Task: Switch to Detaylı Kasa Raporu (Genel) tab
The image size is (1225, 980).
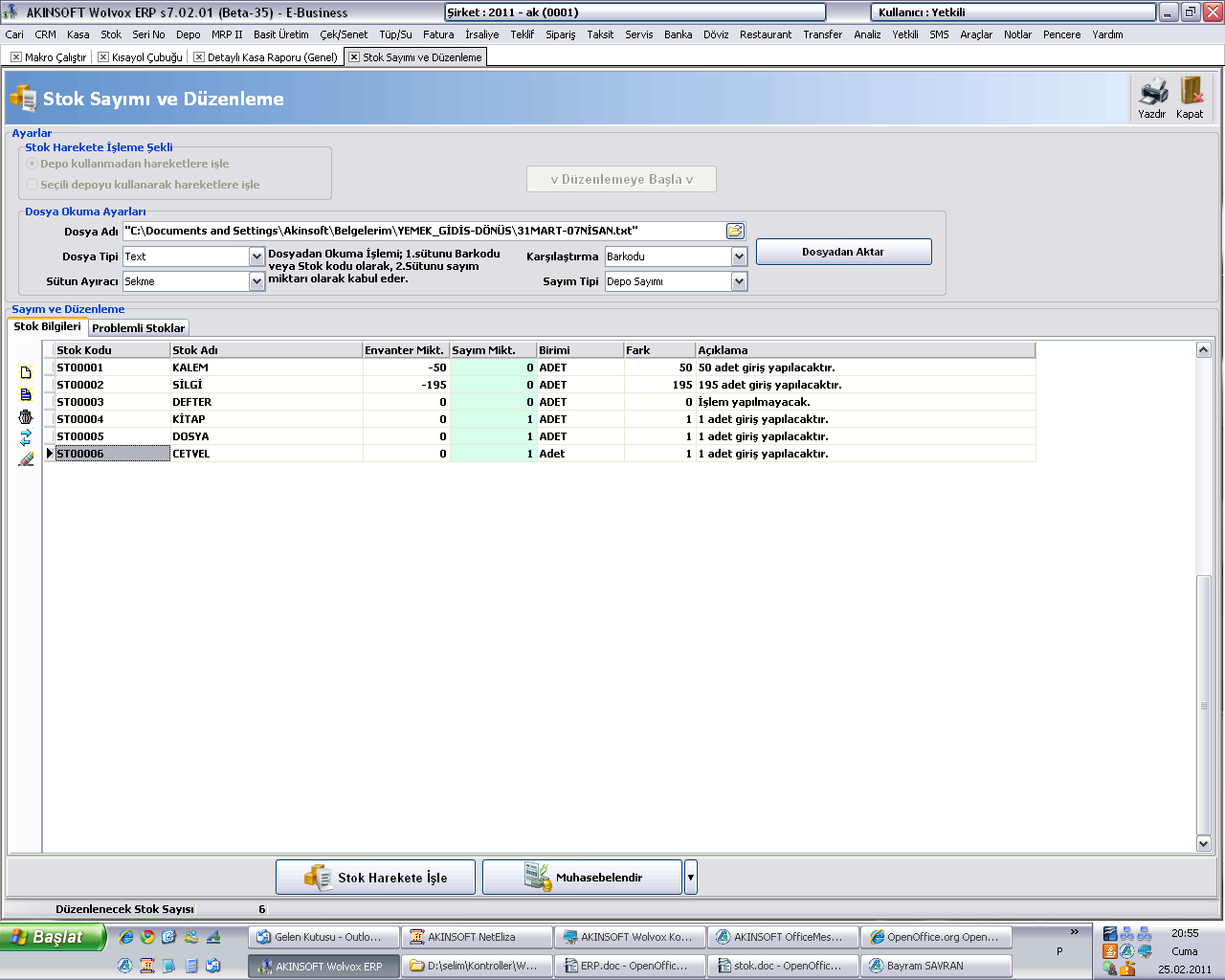Action: tap(265, 57)
